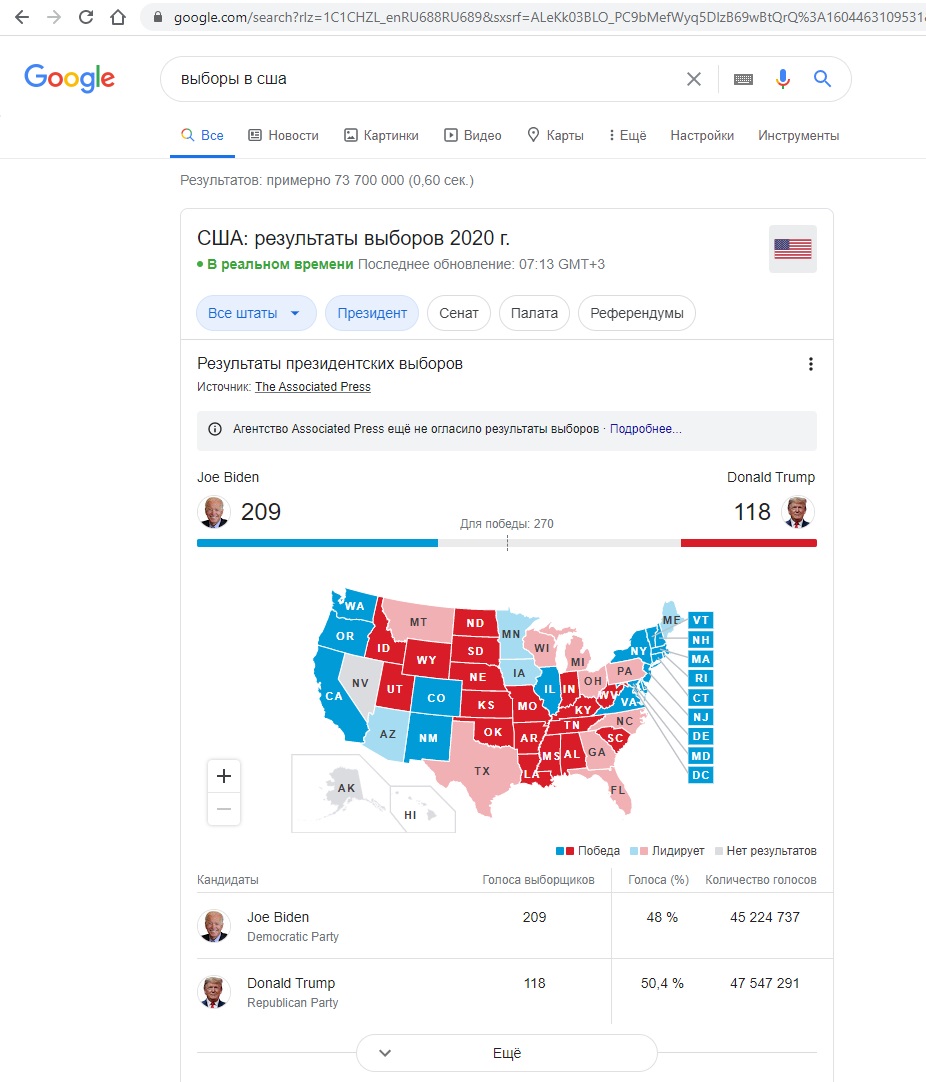Go to browser home page icon
This screenshot has width=926, height=1082.
118,17
